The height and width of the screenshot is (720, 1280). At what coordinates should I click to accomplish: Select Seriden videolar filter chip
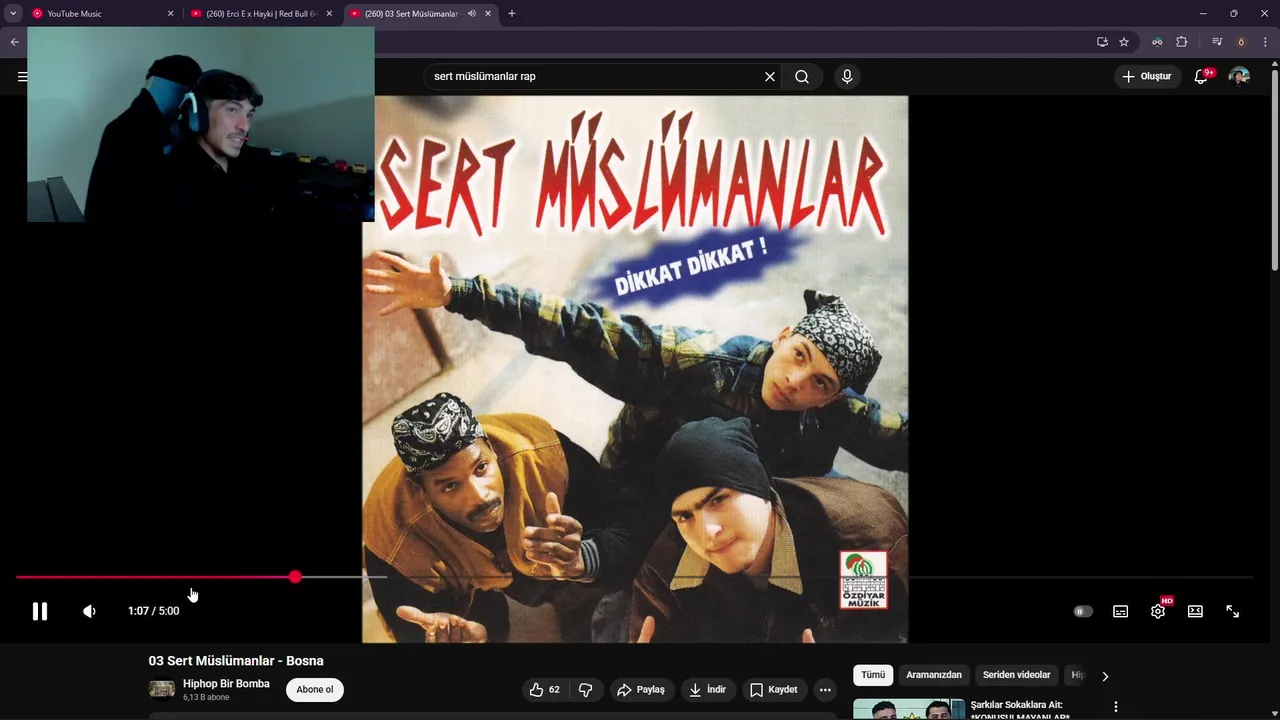(1017, 675)
